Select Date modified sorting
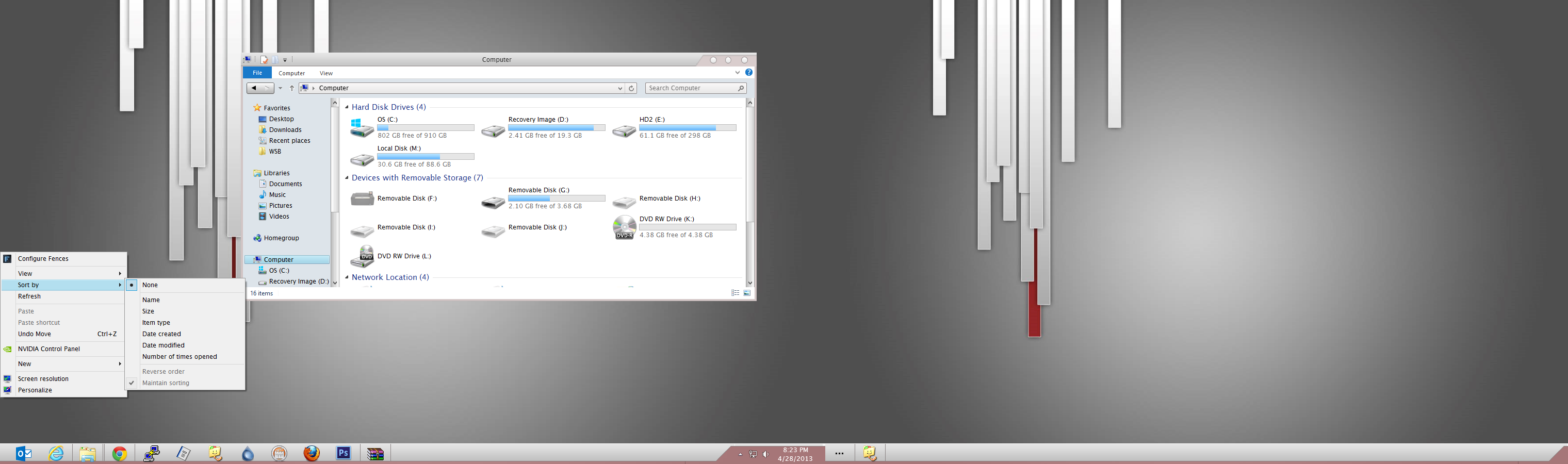Screen dimensions: 1568x464 pos(163,345)
